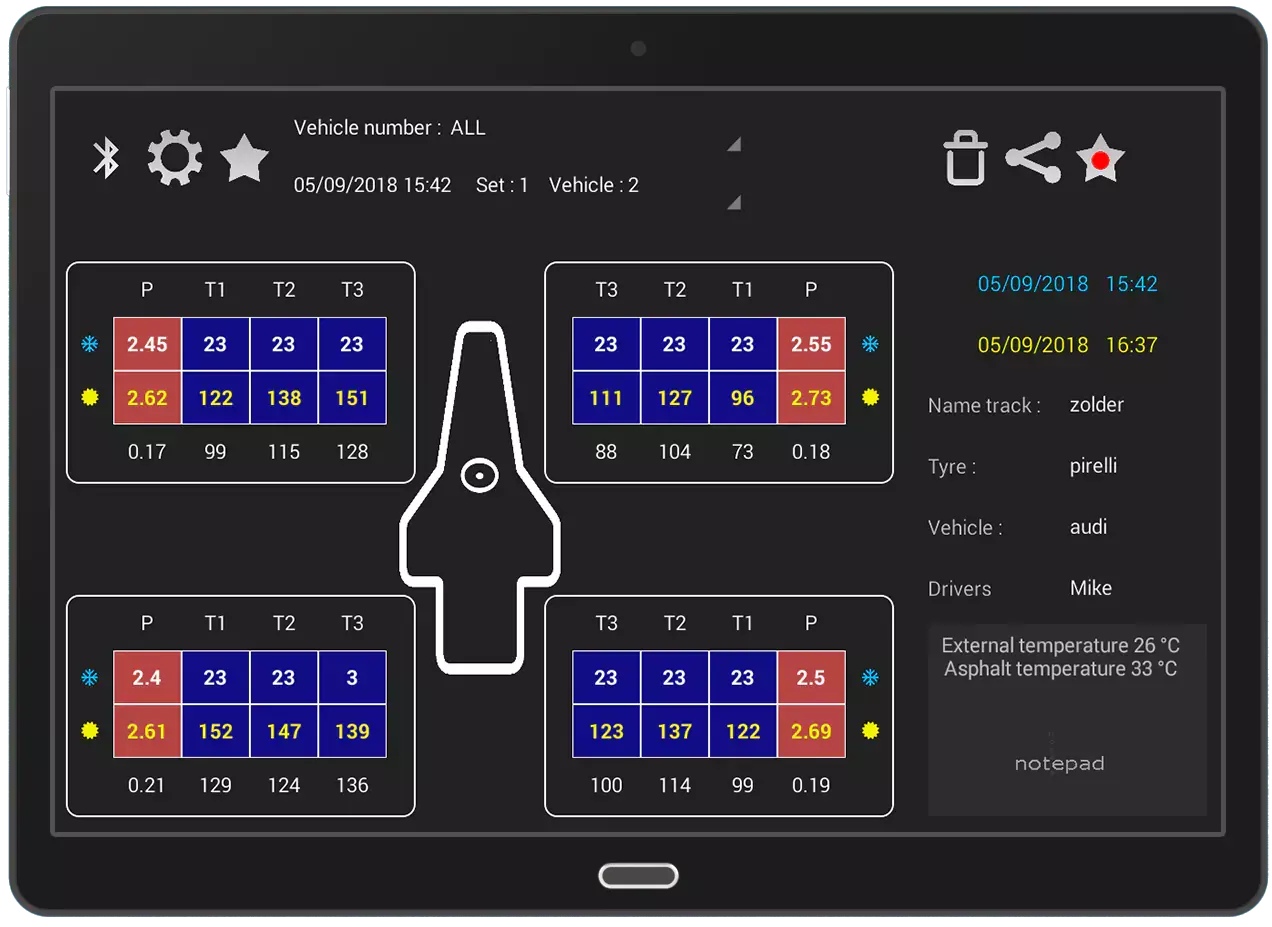Tap the hot sun icon in rear-right panel

[870, 731]
